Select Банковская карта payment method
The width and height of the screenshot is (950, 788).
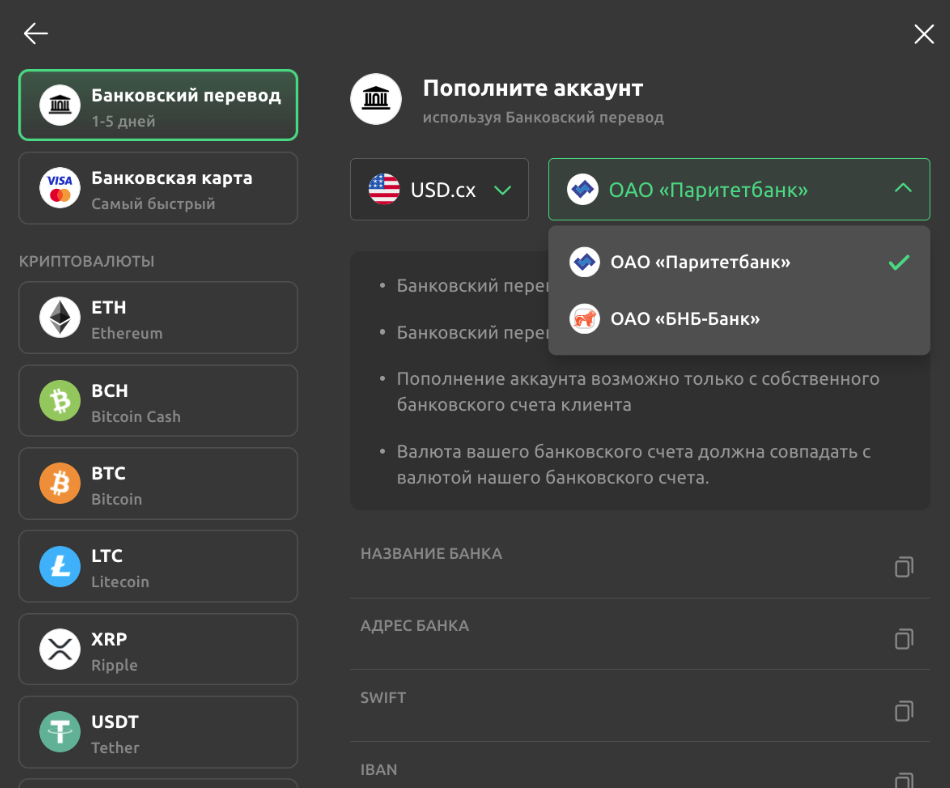click(x=158, y=188)
